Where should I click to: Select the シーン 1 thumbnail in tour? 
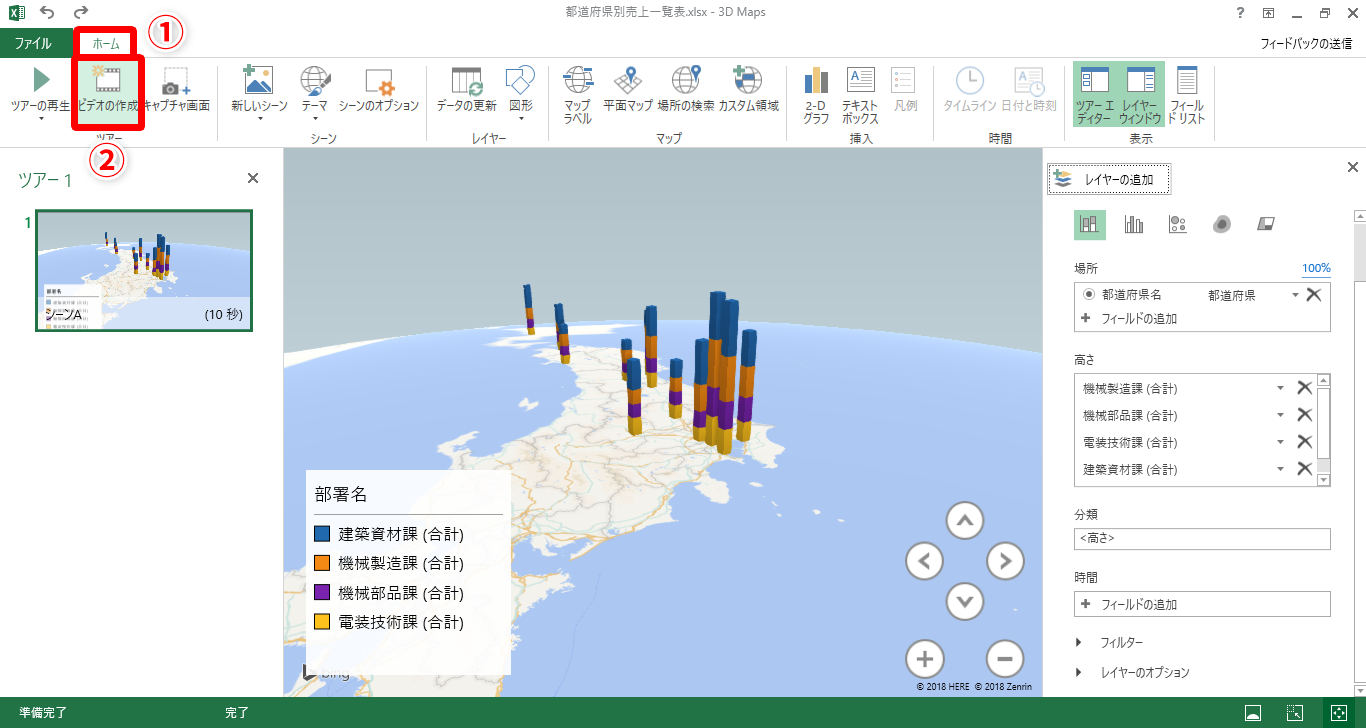(144, 270)
